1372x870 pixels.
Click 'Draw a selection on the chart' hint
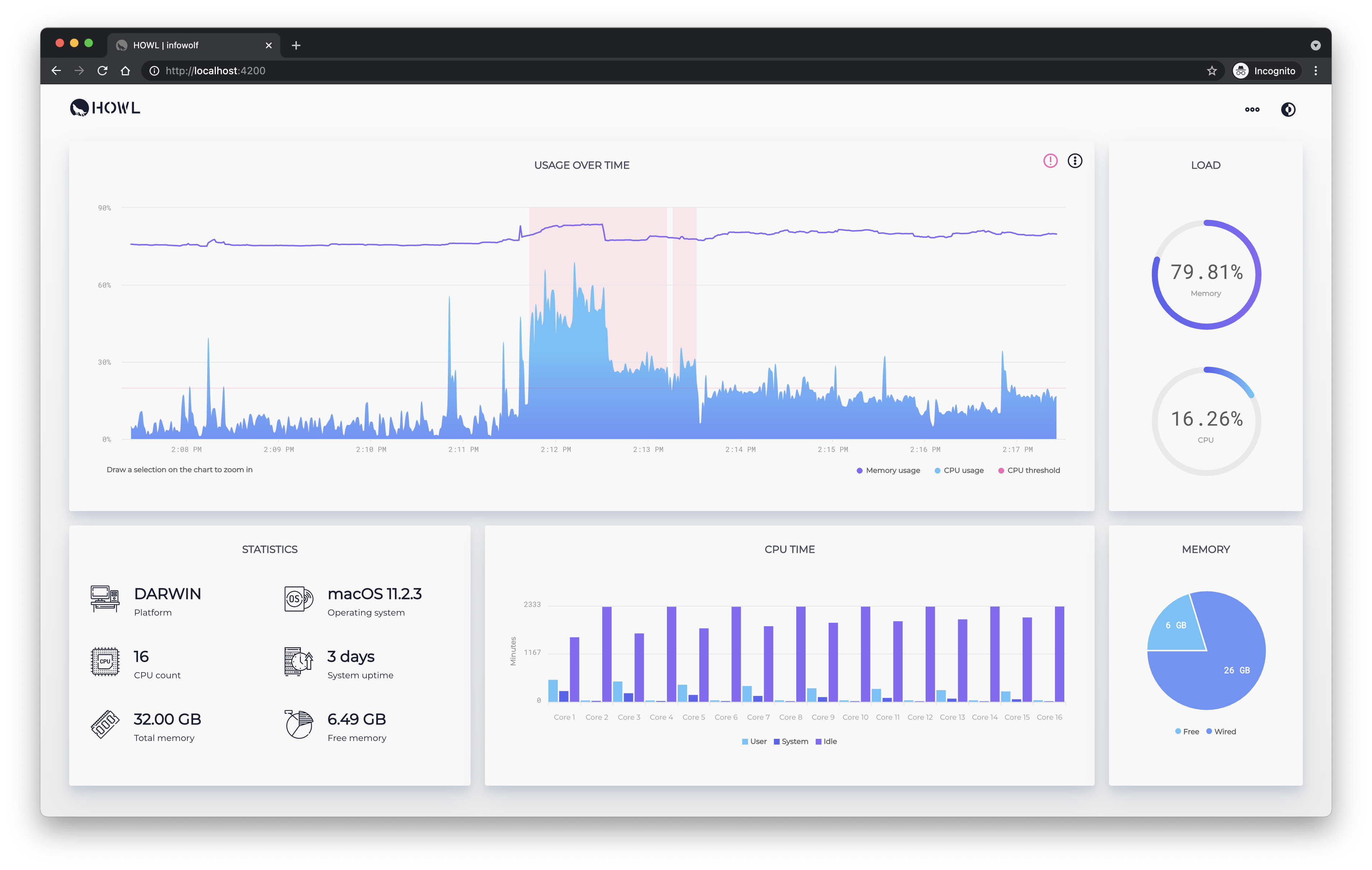(179, 470)
